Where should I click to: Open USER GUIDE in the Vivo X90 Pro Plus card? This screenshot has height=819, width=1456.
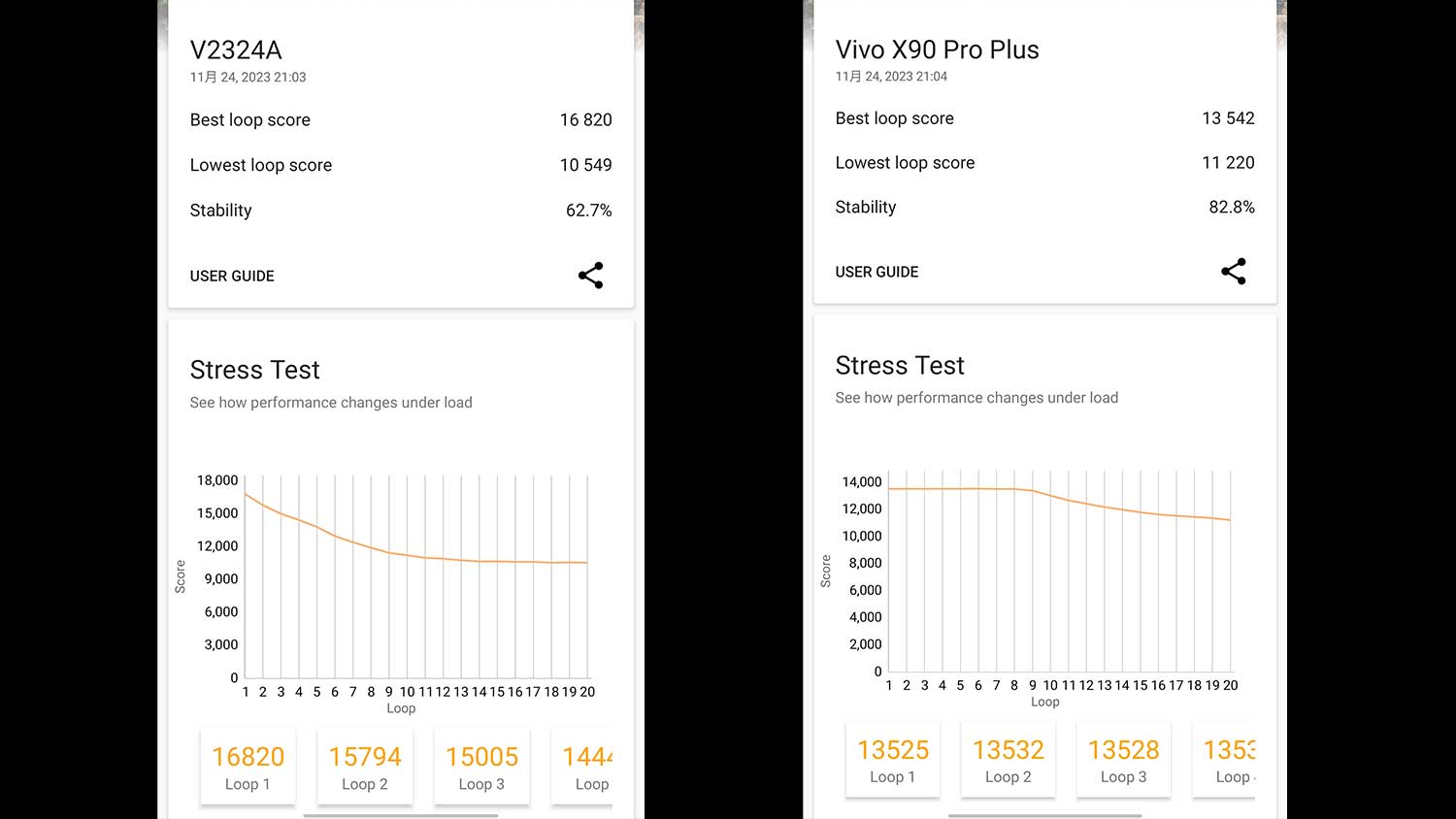point(877,273)
